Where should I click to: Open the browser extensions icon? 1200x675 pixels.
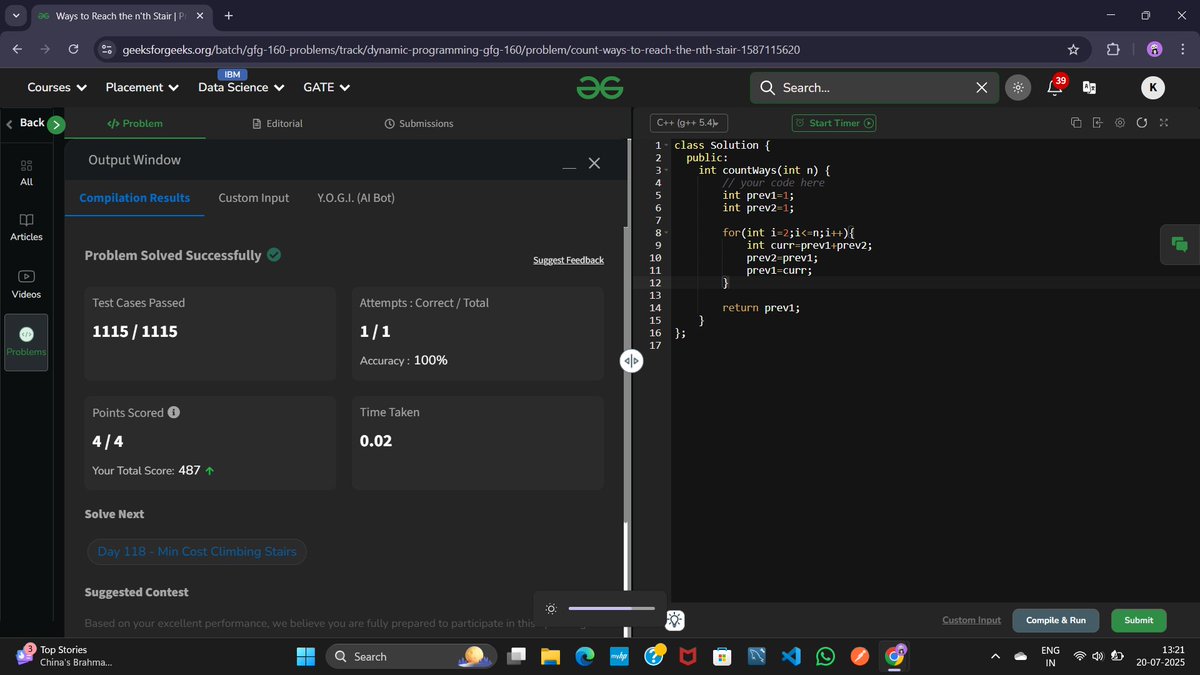pyautogui.click(x=1112, y=49)
